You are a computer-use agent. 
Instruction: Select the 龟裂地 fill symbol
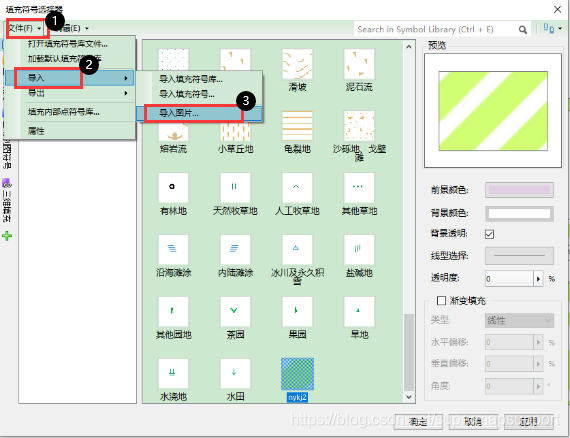tap(297, 132)
